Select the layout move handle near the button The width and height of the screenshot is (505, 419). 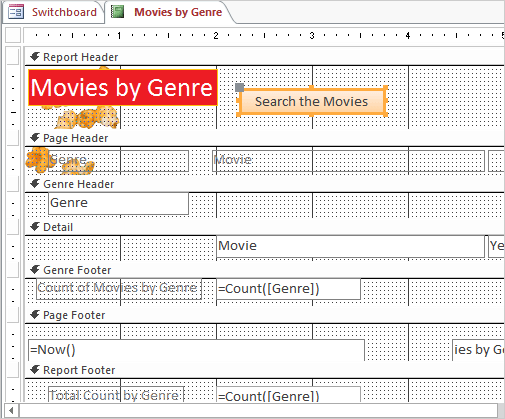point(239,87)
